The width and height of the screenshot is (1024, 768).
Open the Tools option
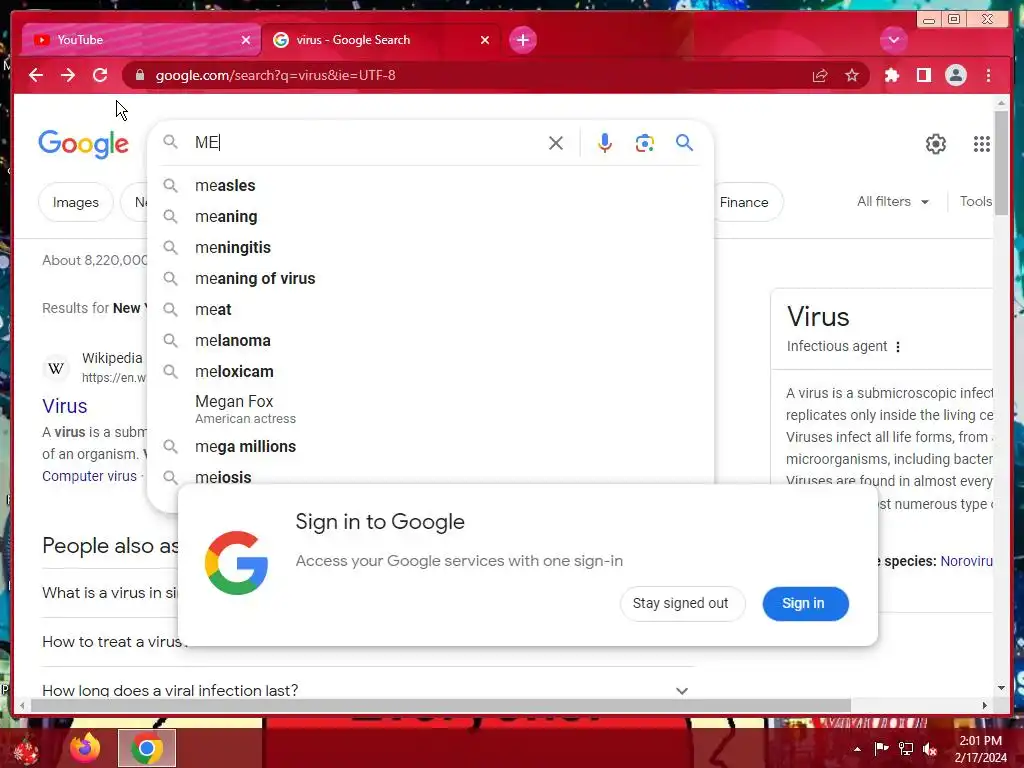[976, 202]
